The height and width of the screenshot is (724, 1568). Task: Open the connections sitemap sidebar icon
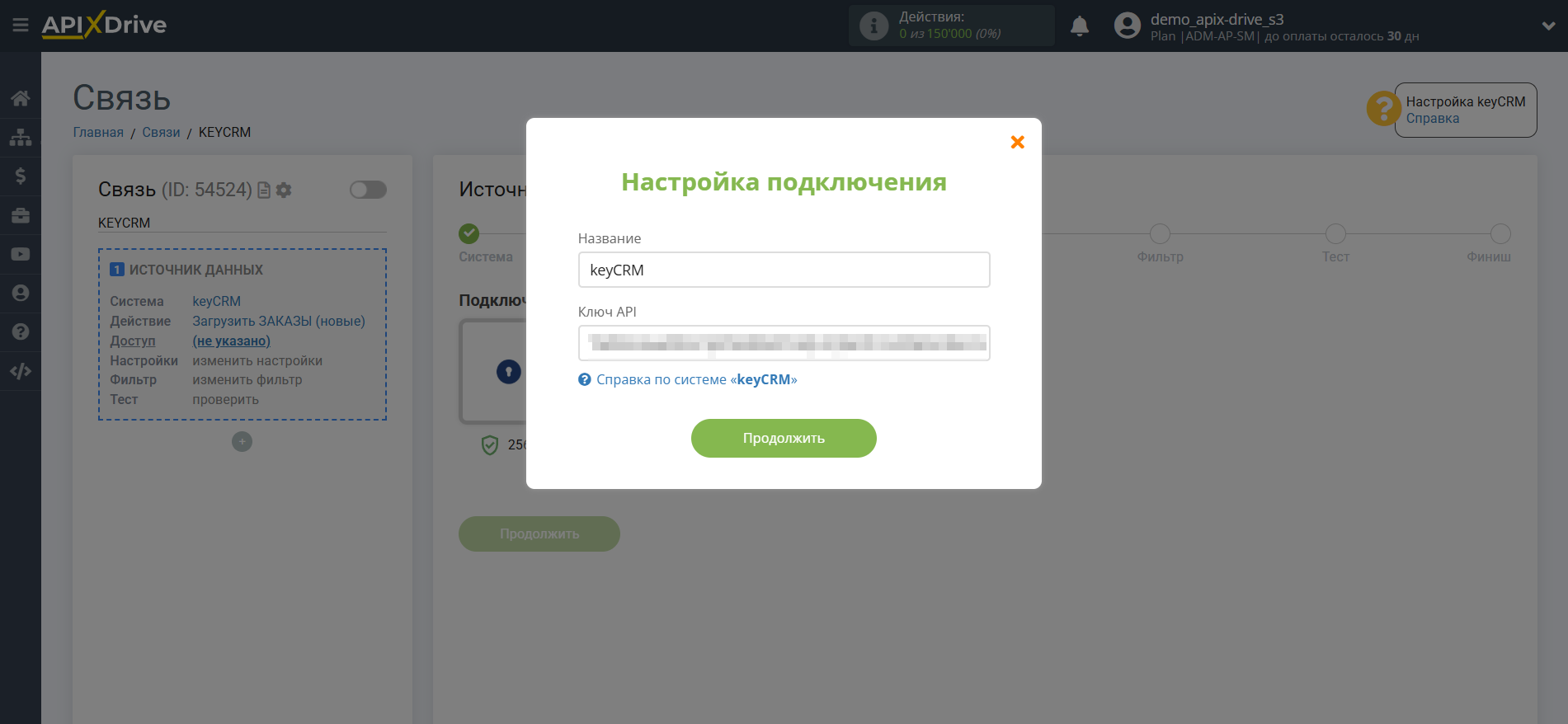pos(21,137)
